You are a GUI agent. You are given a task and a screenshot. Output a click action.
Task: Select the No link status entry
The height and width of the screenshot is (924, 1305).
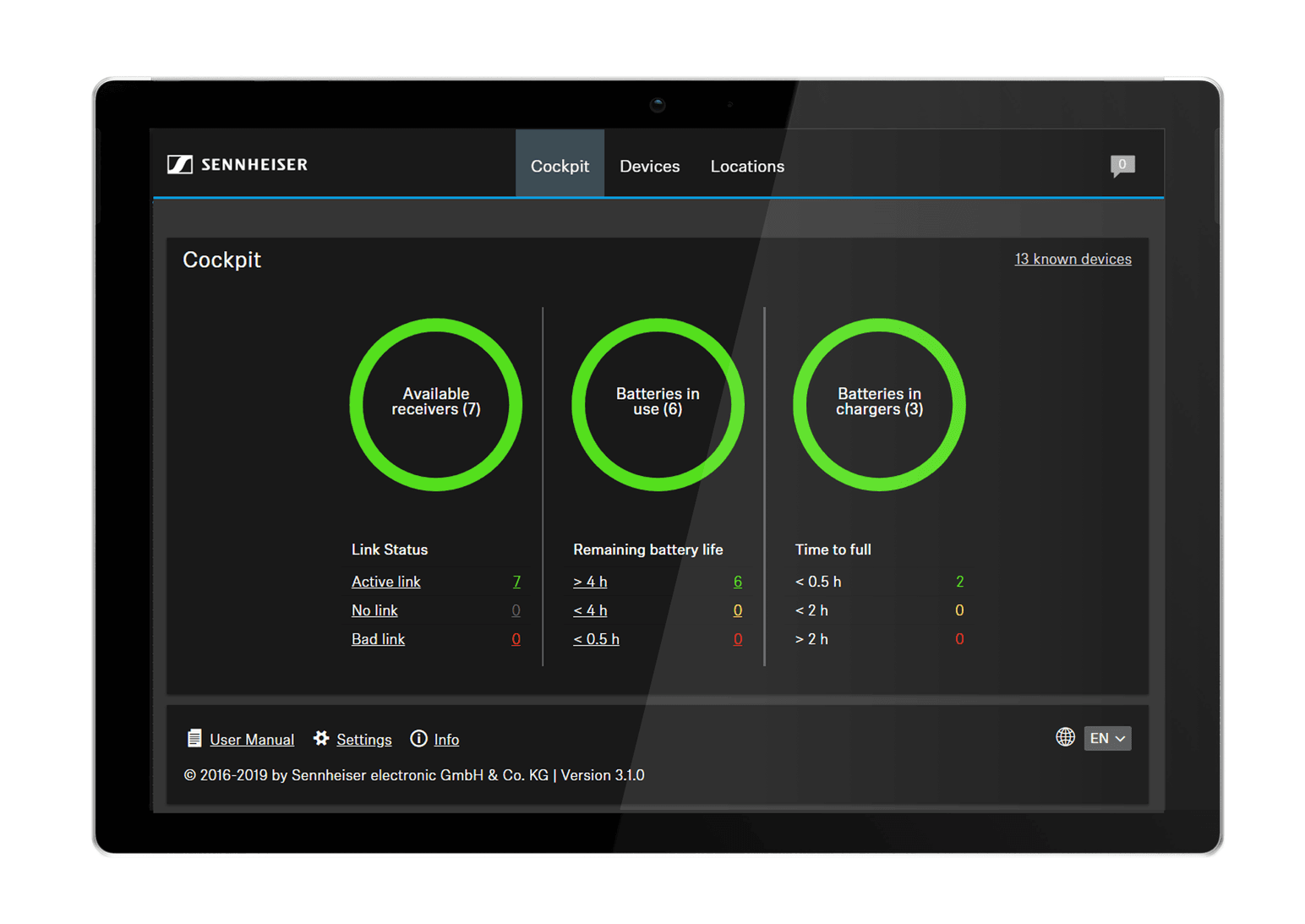pos(374,610)
